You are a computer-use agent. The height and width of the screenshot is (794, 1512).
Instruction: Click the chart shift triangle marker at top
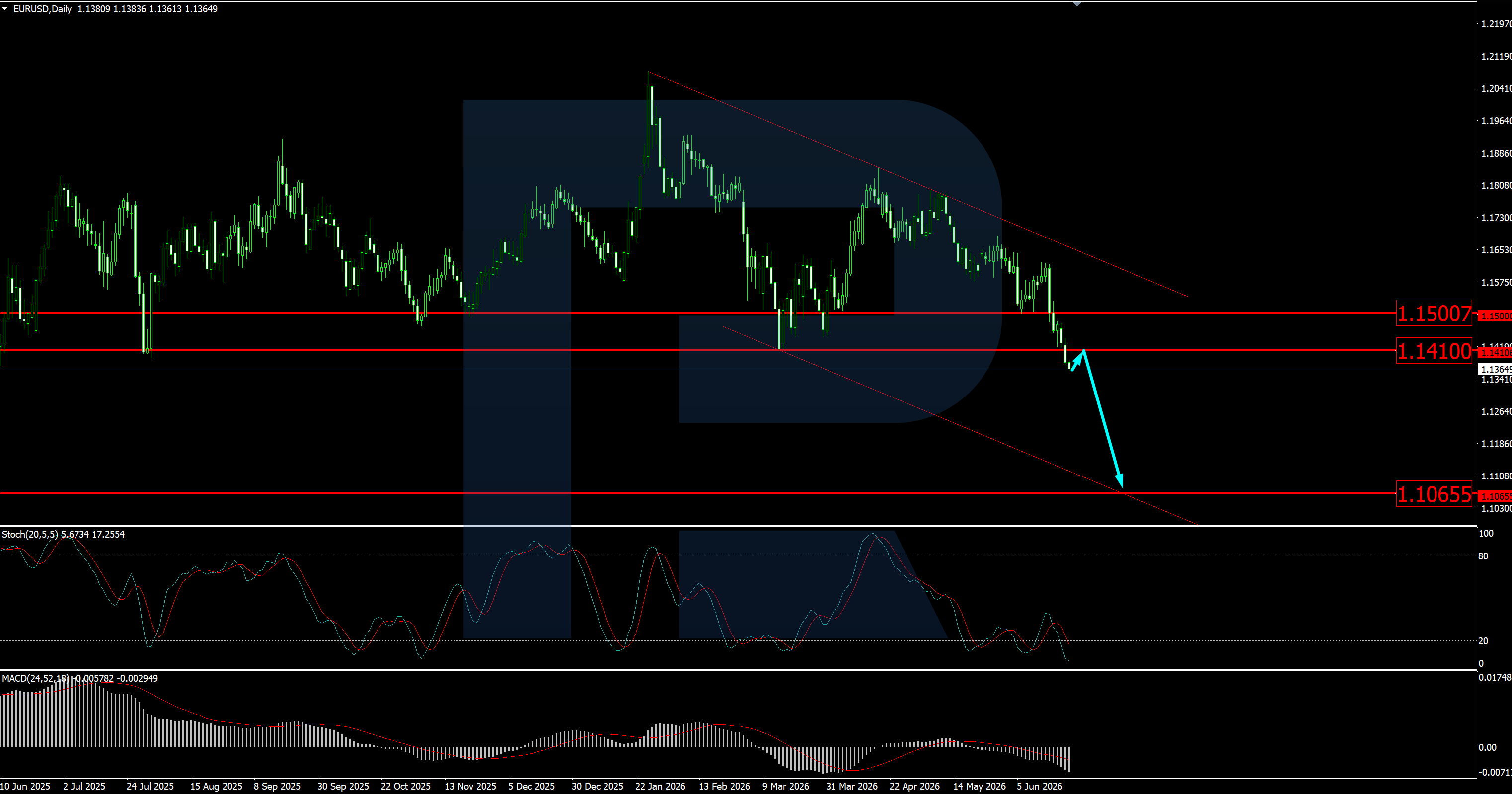(1076, 4)
